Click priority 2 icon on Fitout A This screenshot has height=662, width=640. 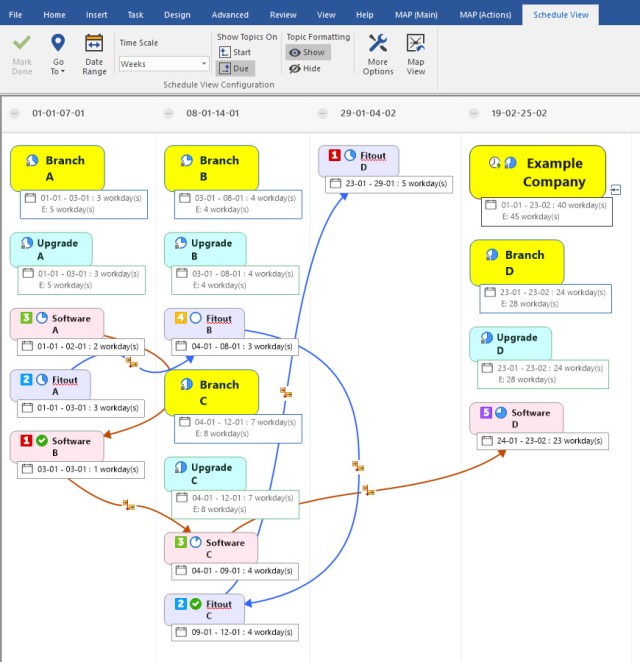(26, 379)
